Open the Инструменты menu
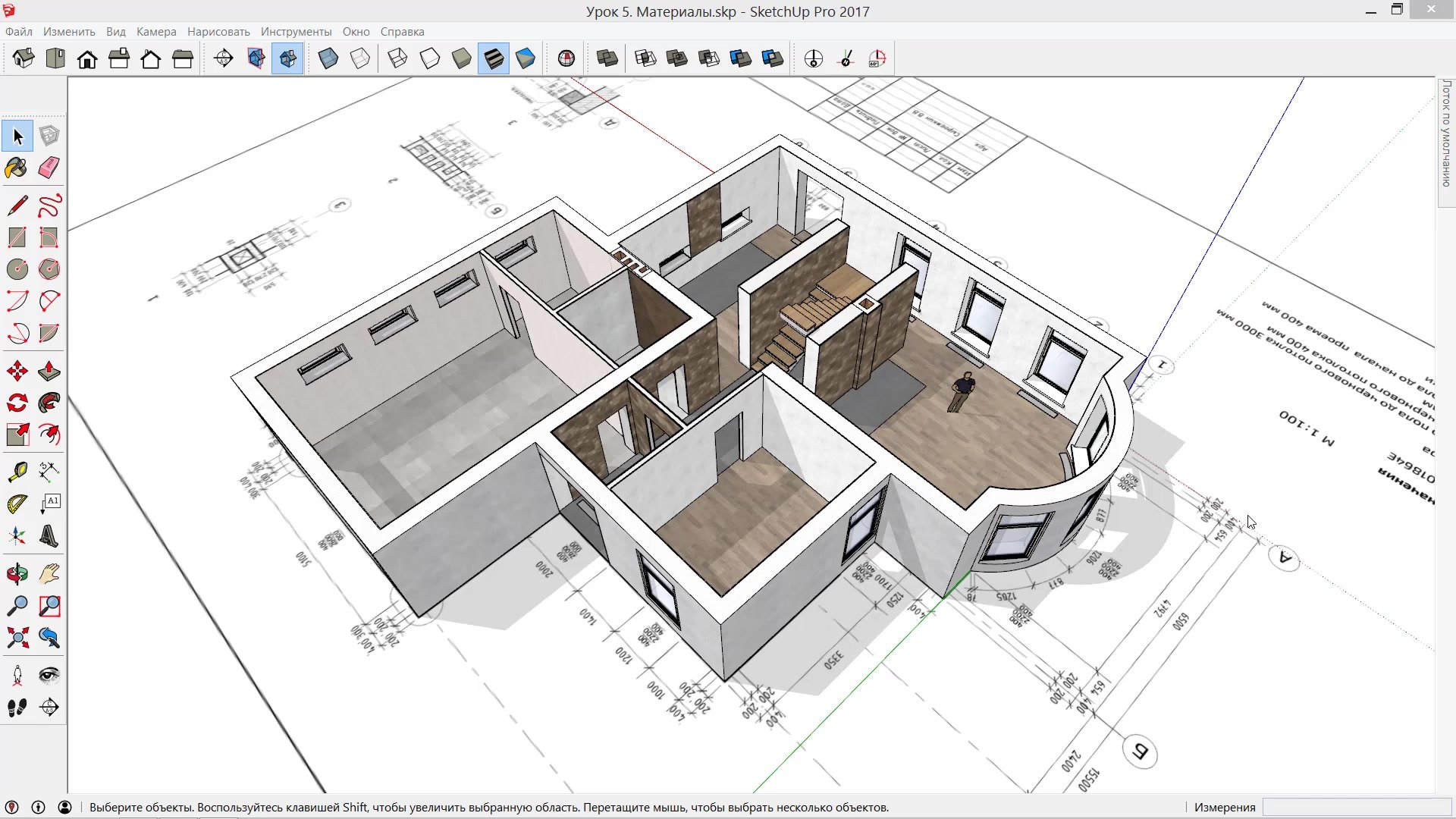Image resolution: width=1456 pixels, height=819 pixels. pyautogui.click(x=296, y=32)
